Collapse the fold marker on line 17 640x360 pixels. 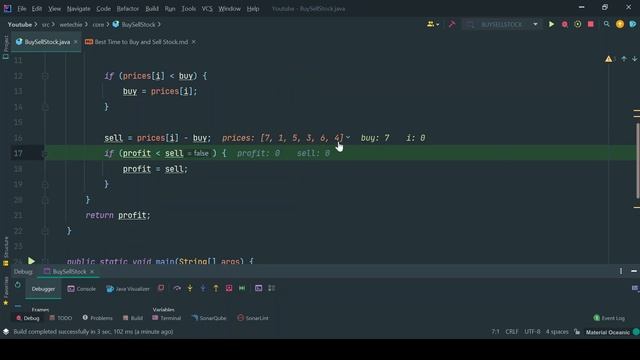pyautogui.click(x=45, y=153)
